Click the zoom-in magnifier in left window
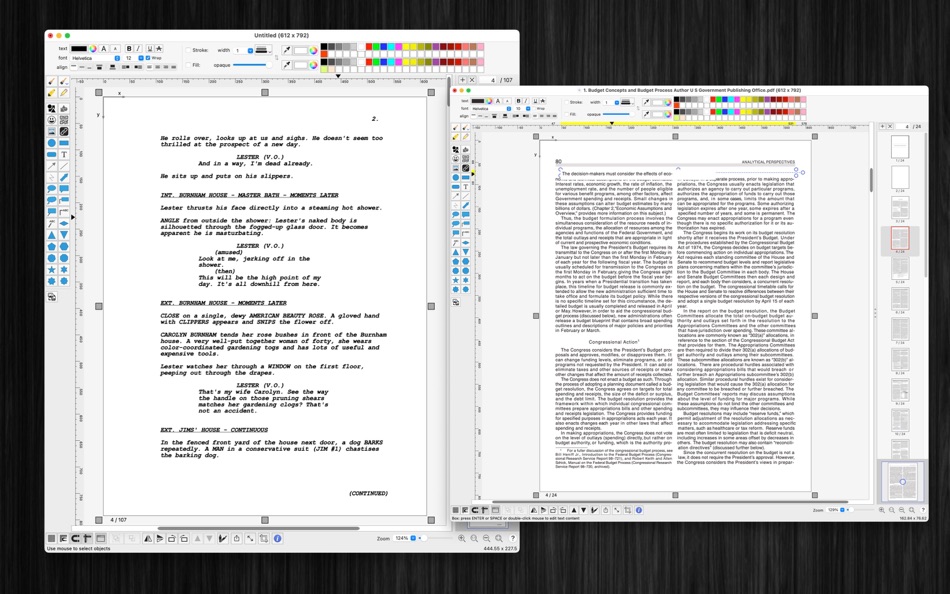 point(462,538)
